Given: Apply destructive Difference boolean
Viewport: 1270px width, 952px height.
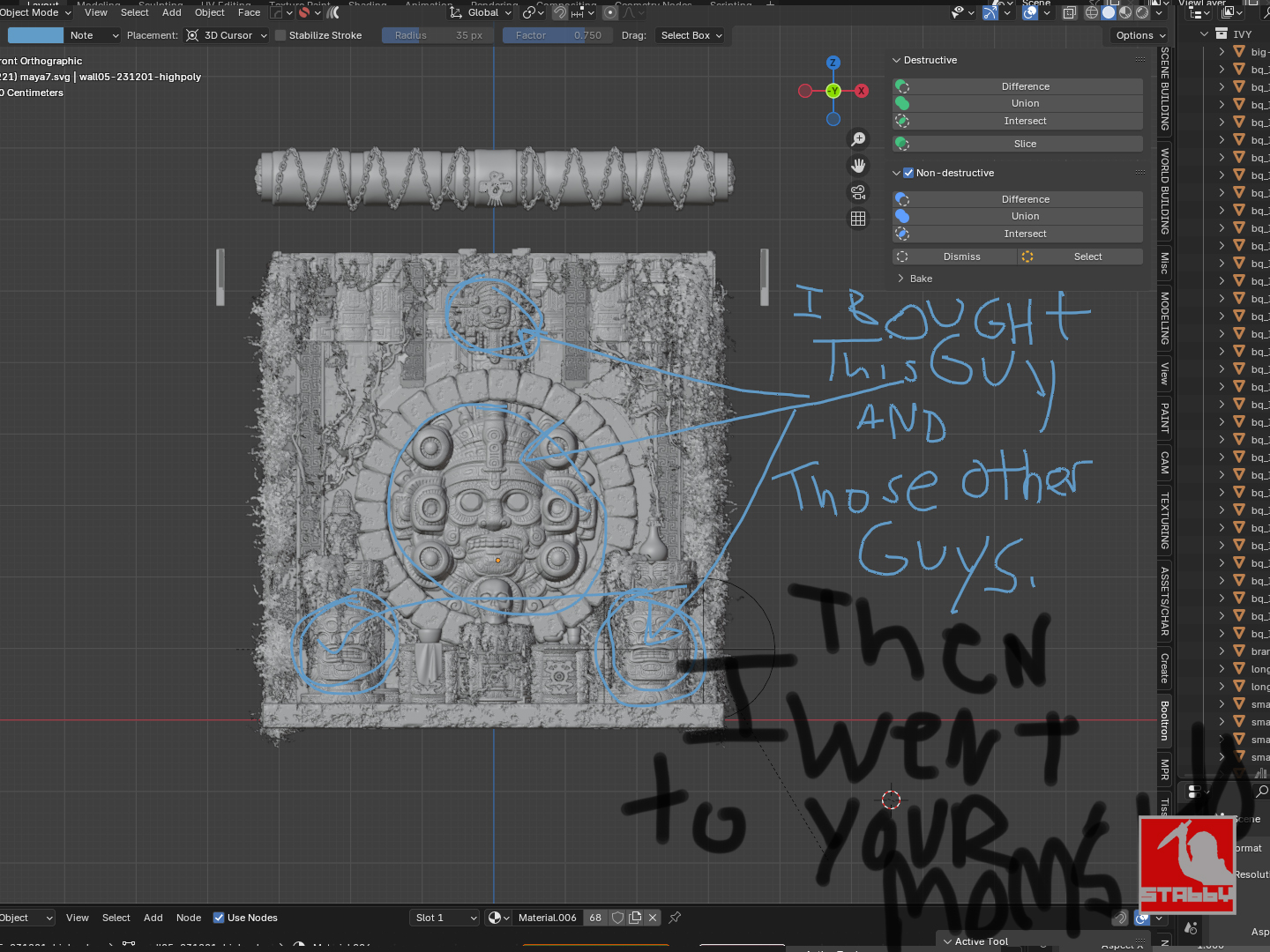Looking at the screenshot, I should tap(1019, 86).
